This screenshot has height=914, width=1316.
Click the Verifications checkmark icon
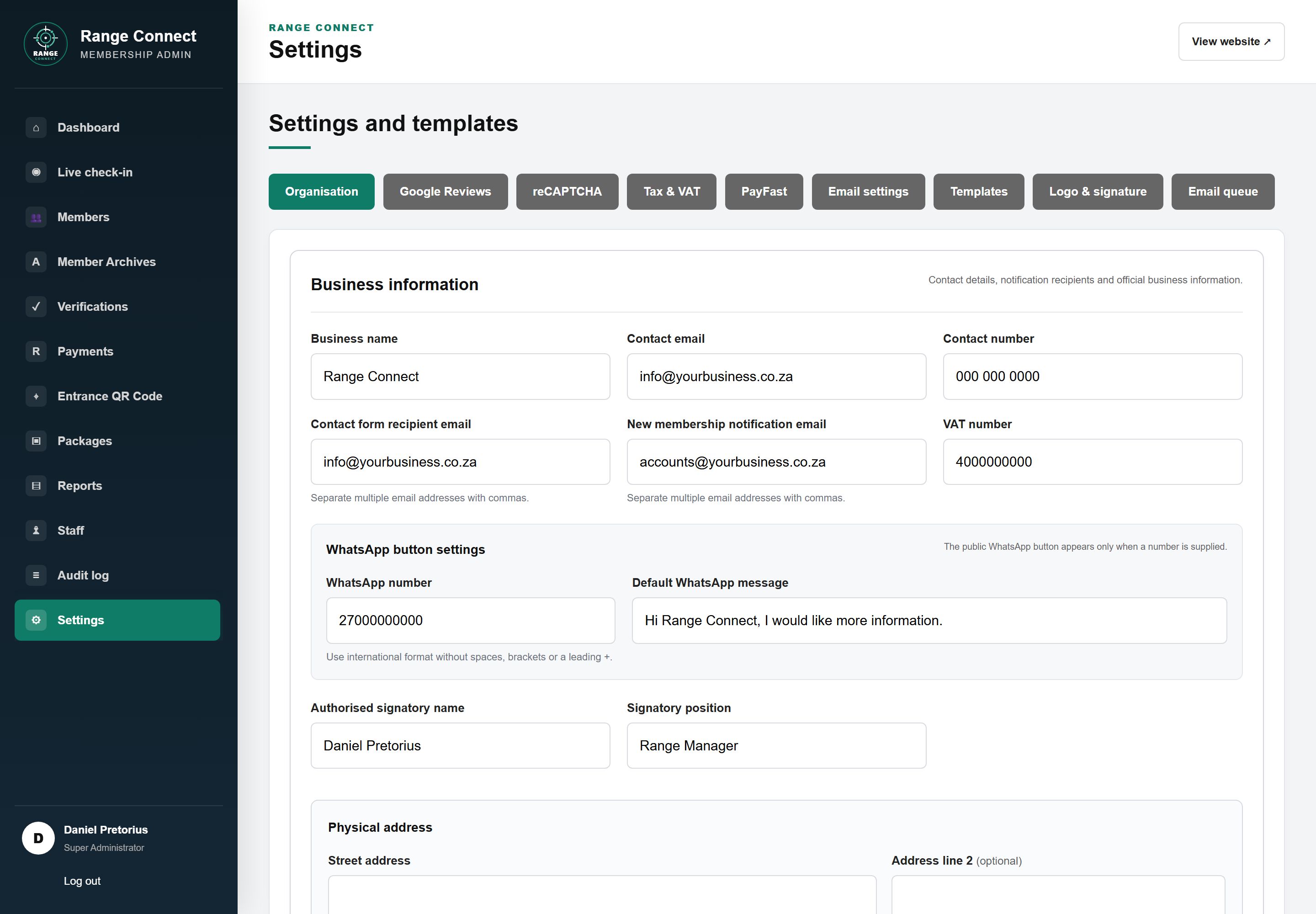click(x=36, y=306)
